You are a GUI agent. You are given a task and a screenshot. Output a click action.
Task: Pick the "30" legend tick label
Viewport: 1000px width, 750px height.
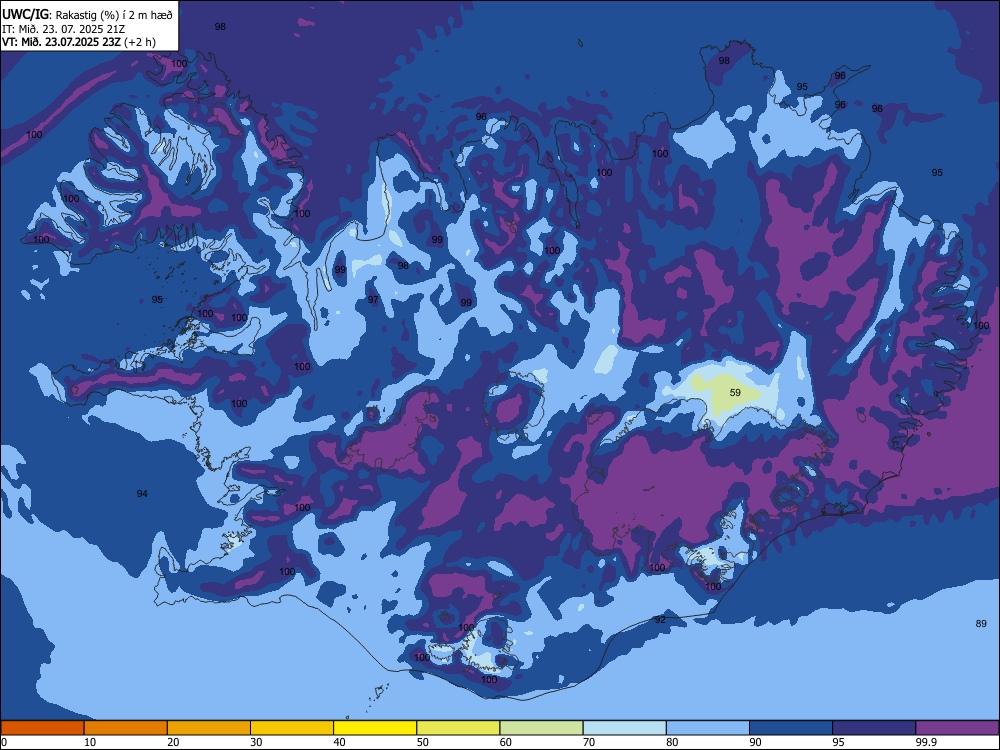click(x=256, y=742)
